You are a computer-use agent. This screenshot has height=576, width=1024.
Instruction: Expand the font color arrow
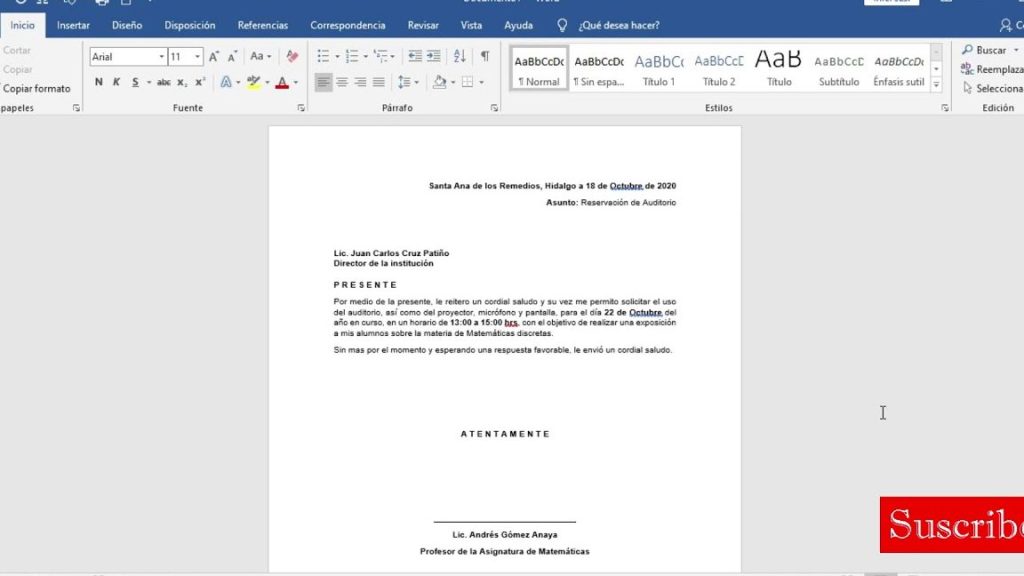(296, 82)
